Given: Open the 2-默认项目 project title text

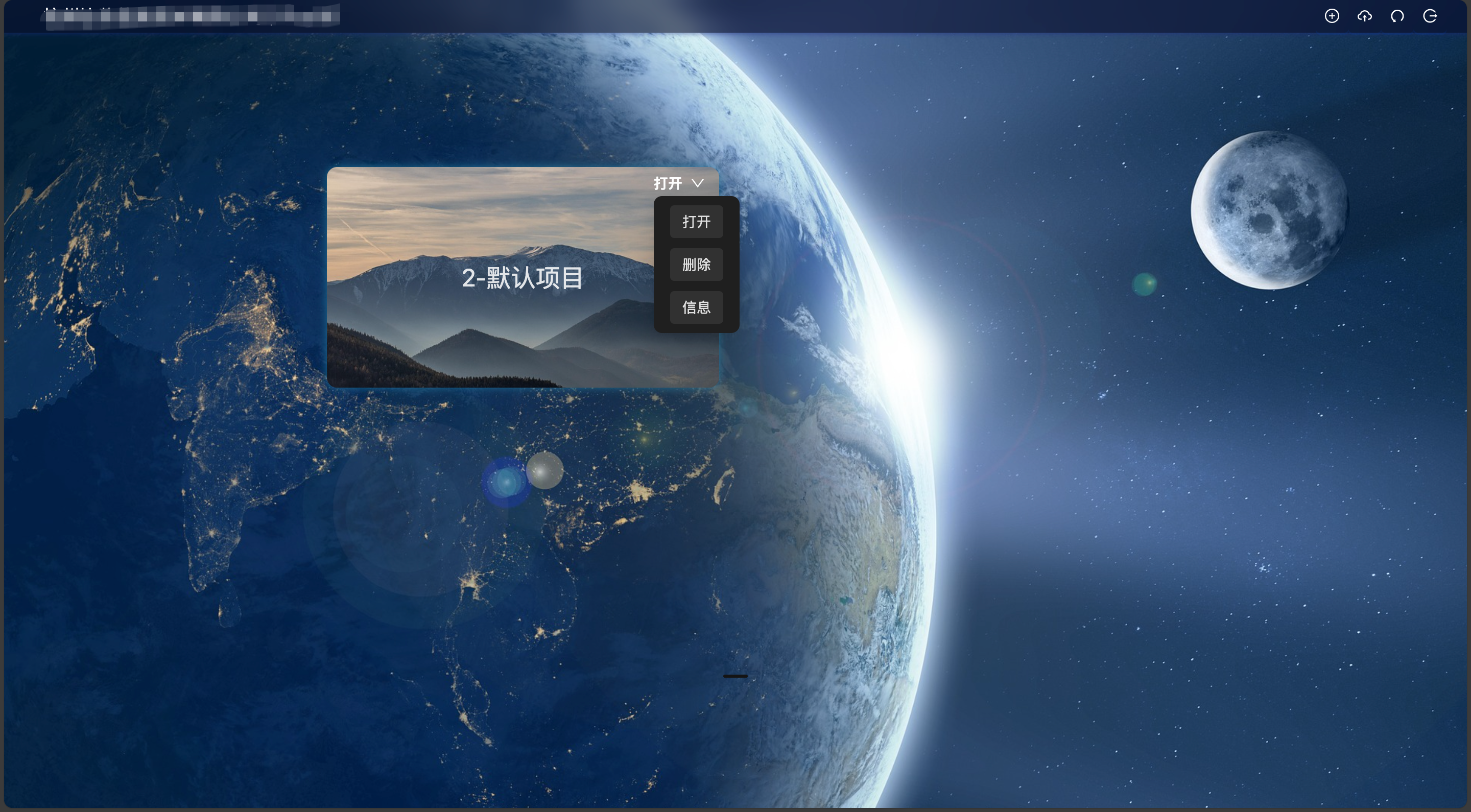Looking at the screenshot, I should coord(522,278).
